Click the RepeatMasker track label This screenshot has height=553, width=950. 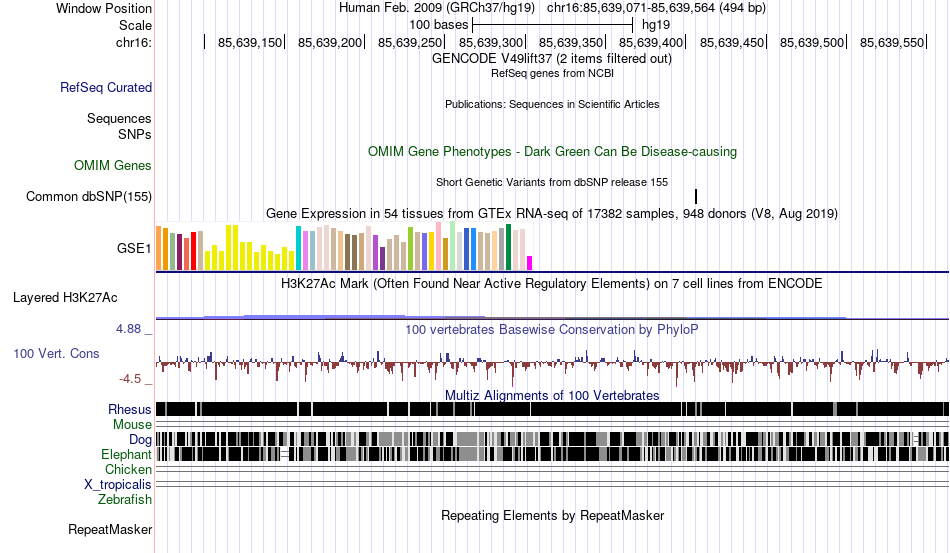coord(110,529)
